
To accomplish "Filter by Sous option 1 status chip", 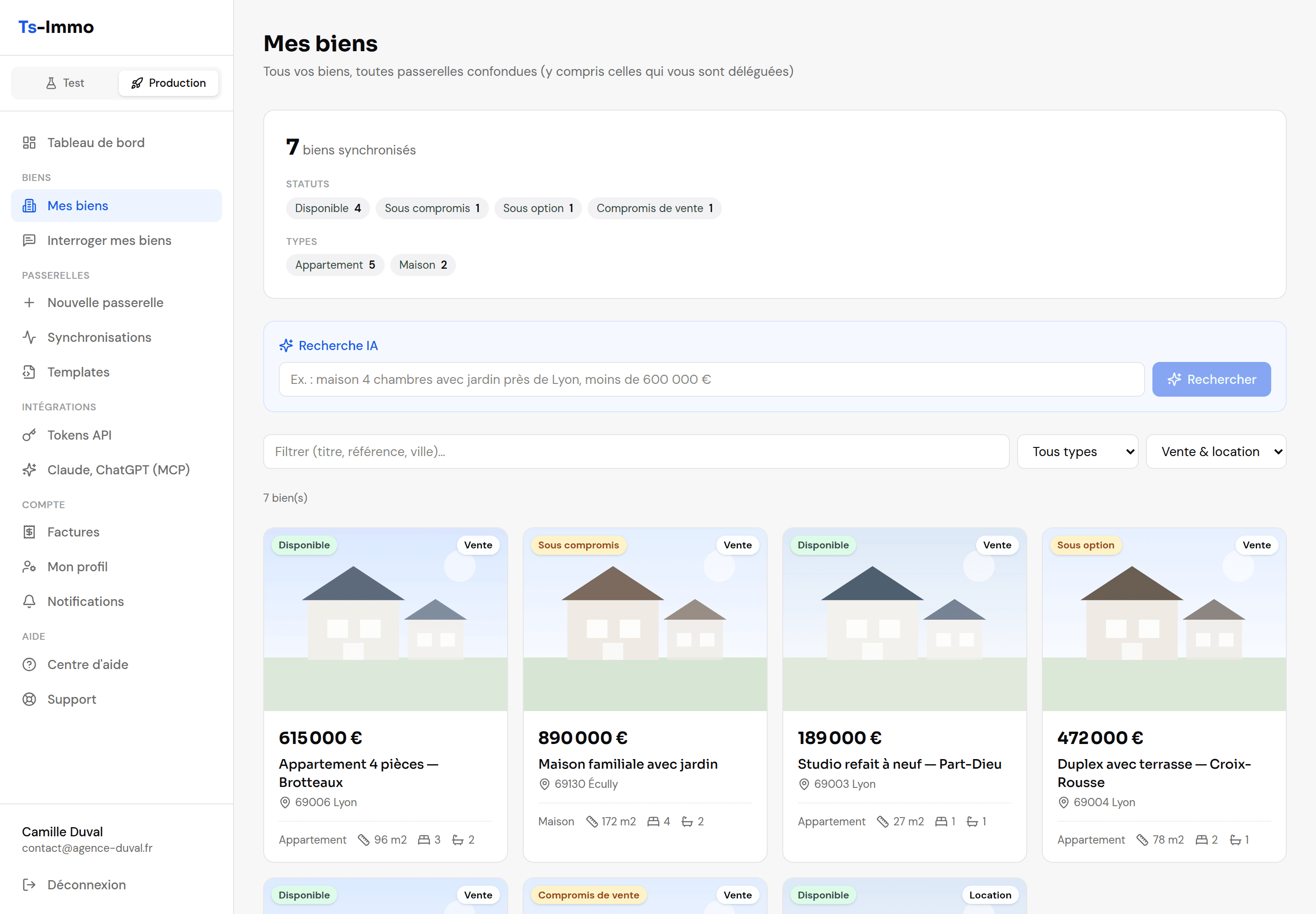I will click(538, 208).
